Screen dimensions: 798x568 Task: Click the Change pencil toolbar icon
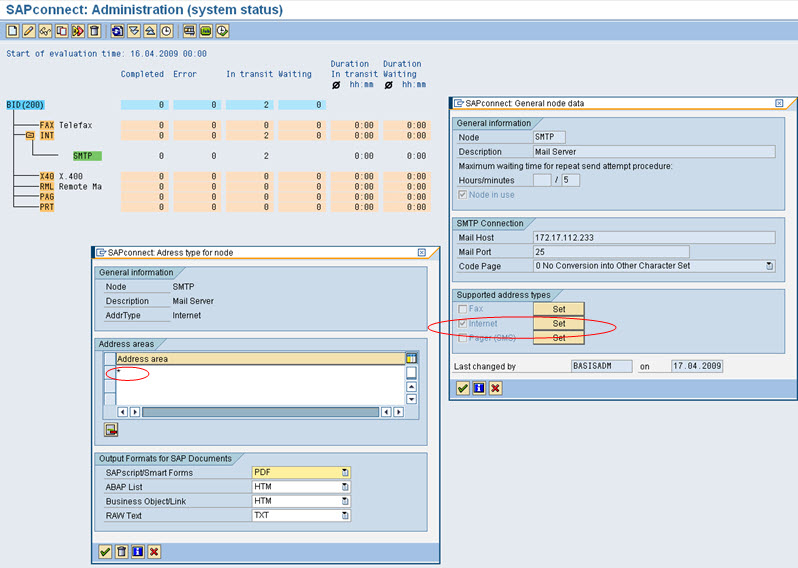[29, 31]
